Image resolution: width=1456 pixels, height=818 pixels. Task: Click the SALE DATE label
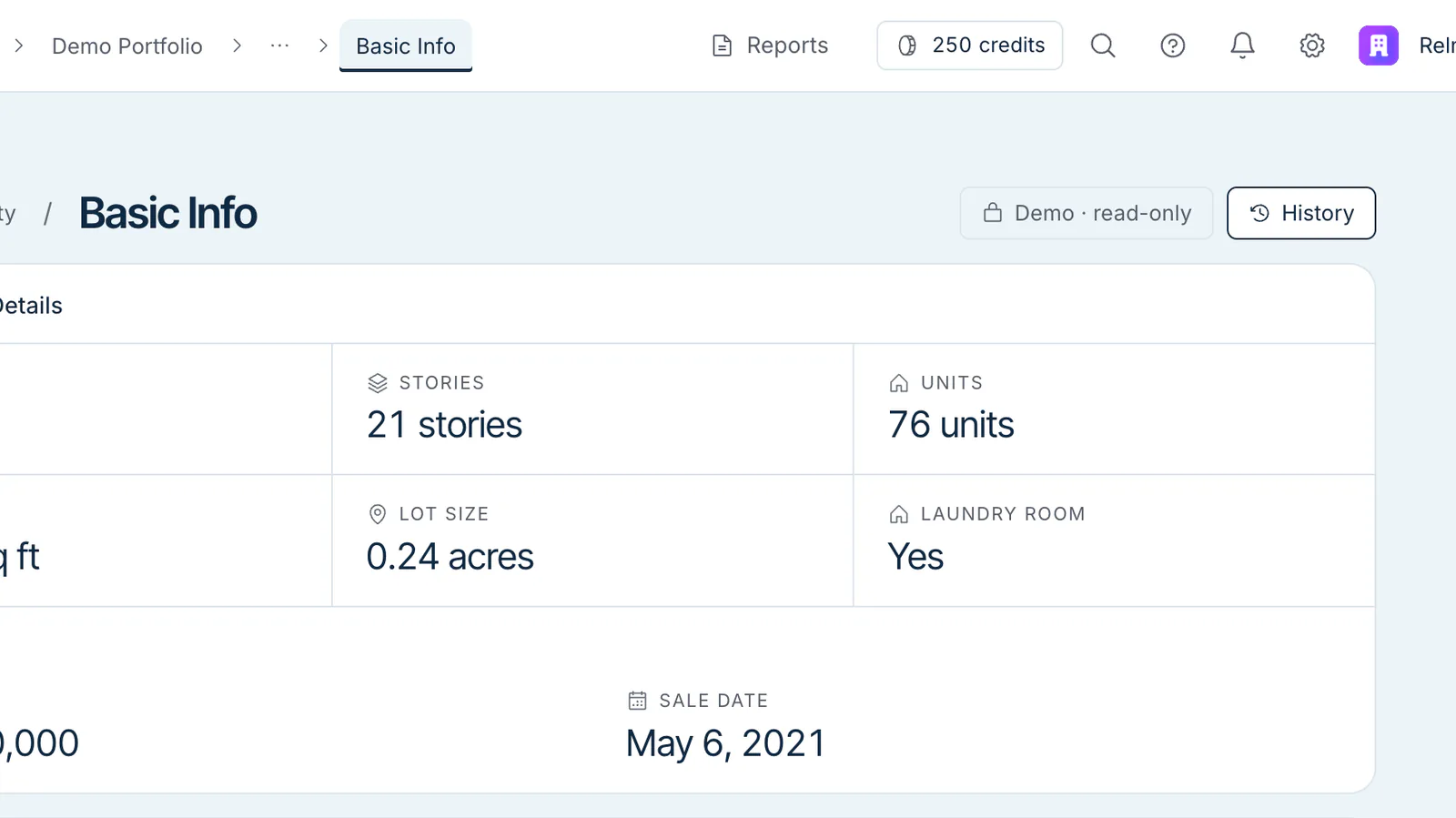[x=713, y=701]
